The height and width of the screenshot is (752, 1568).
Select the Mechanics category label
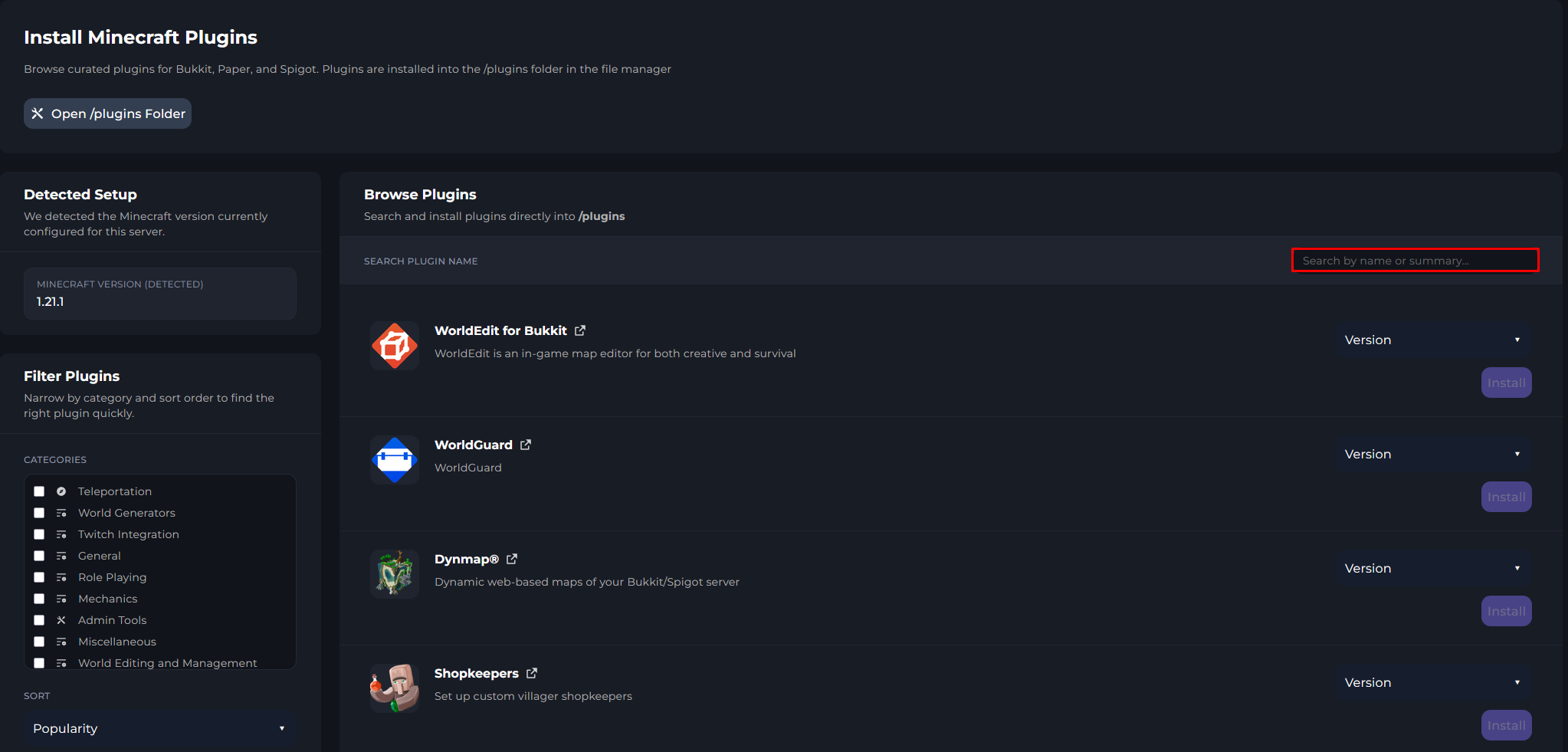[x=107, y=599]
